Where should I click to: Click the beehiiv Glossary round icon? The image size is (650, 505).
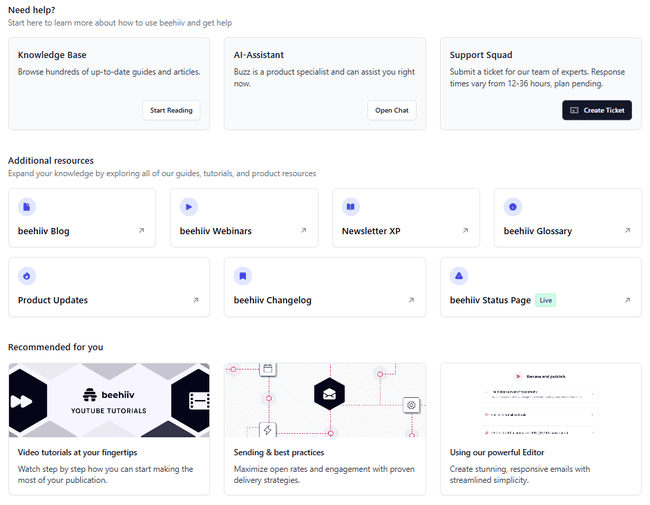tap(513, 207)
